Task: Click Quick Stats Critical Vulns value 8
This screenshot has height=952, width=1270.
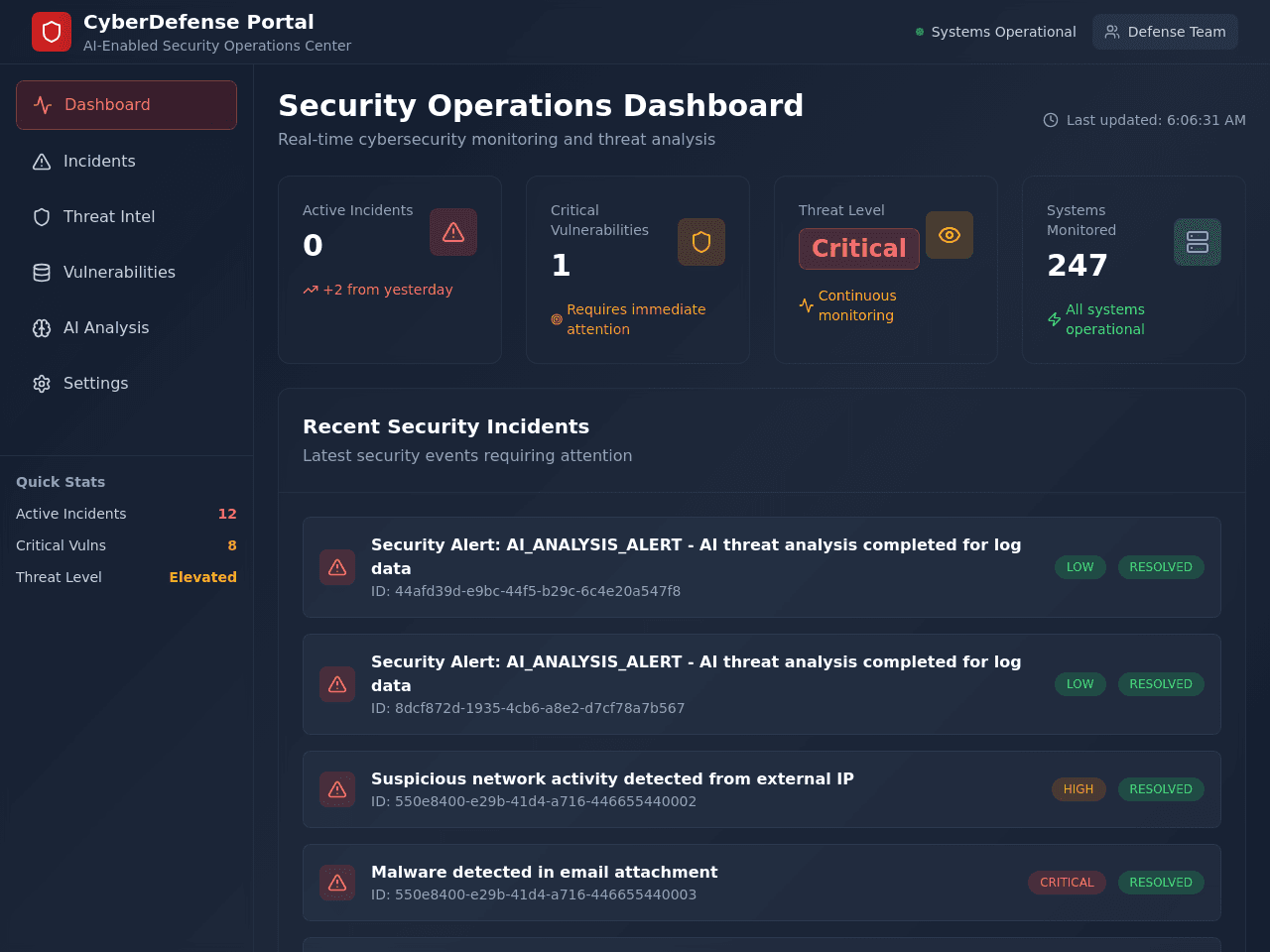Action: [232, 545]
